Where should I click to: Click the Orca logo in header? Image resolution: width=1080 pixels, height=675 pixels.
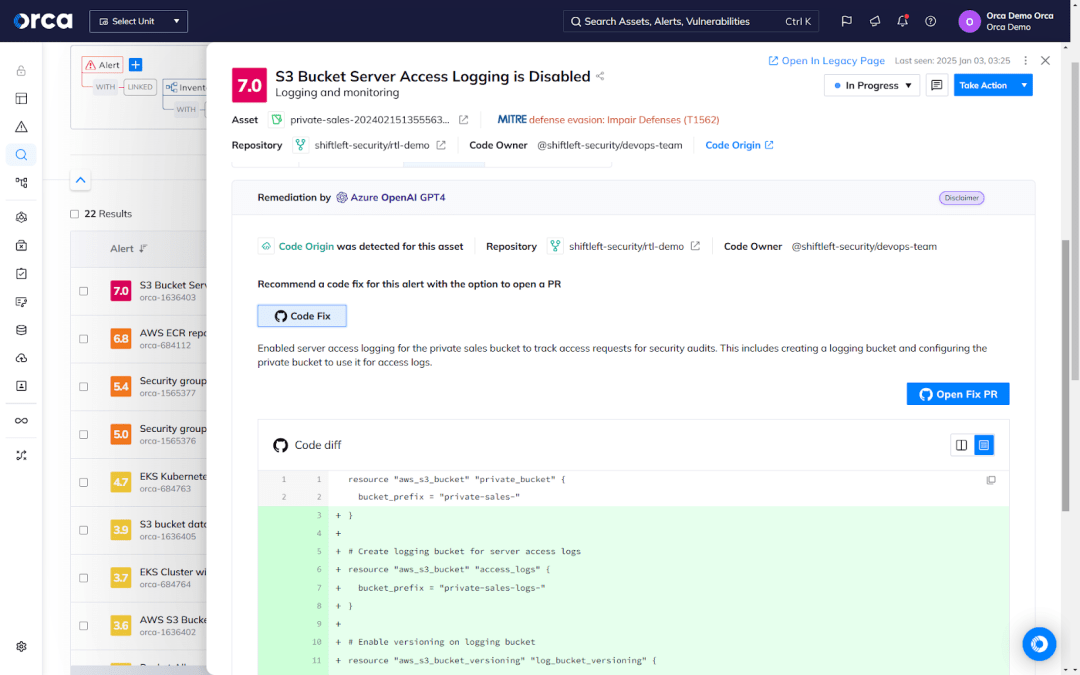(43, 21)
